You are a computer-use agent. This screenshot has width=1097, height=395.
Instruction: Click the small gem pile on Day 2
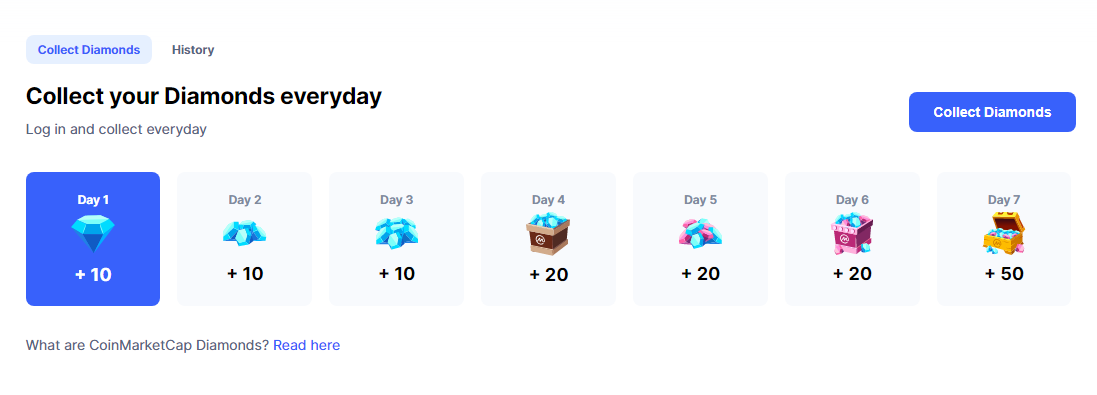tap(244, 233)
